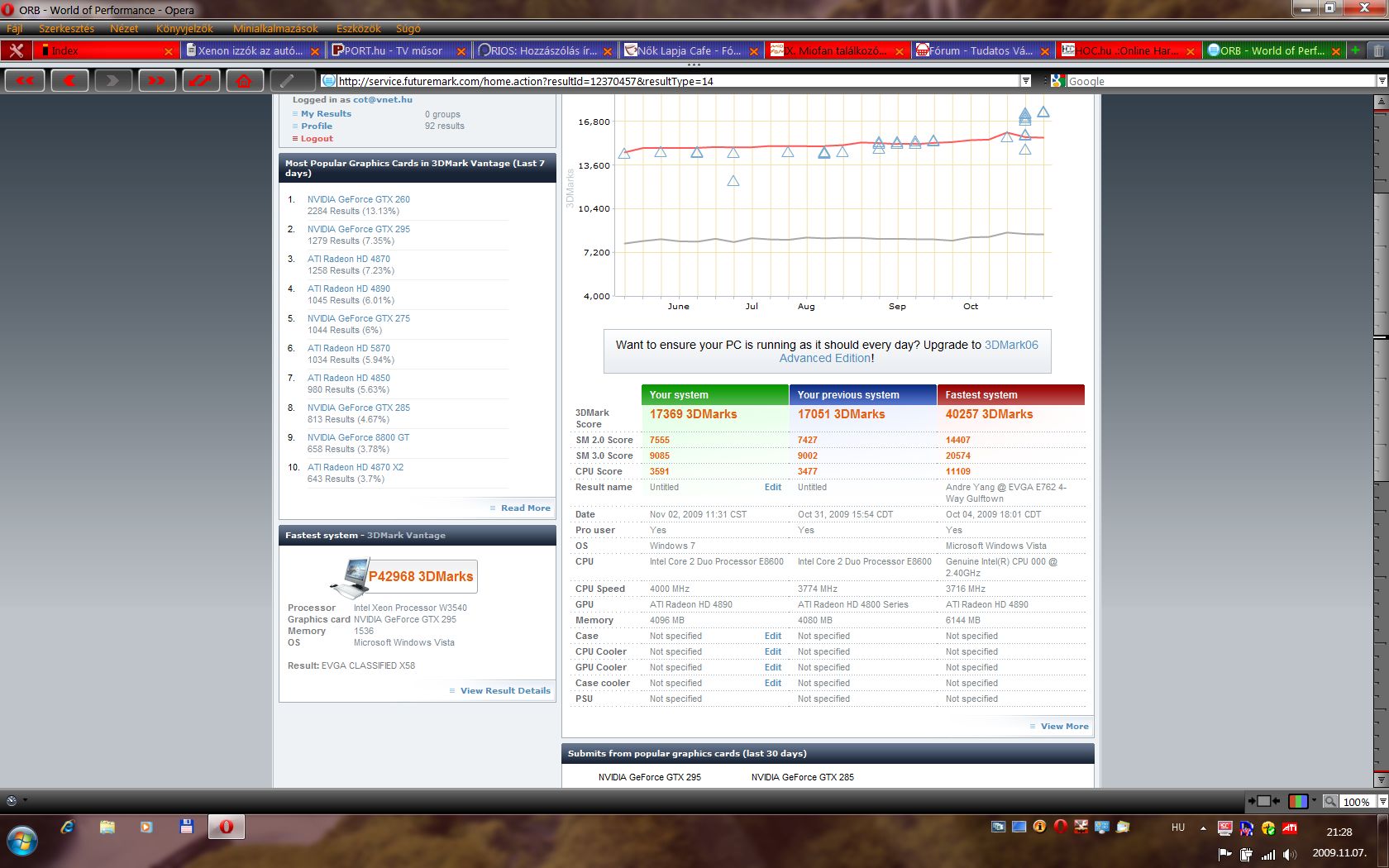Screen dimensions: 1389x868
Task: Open the image display mode dropdown arrow
Action: coord(1314,800)
